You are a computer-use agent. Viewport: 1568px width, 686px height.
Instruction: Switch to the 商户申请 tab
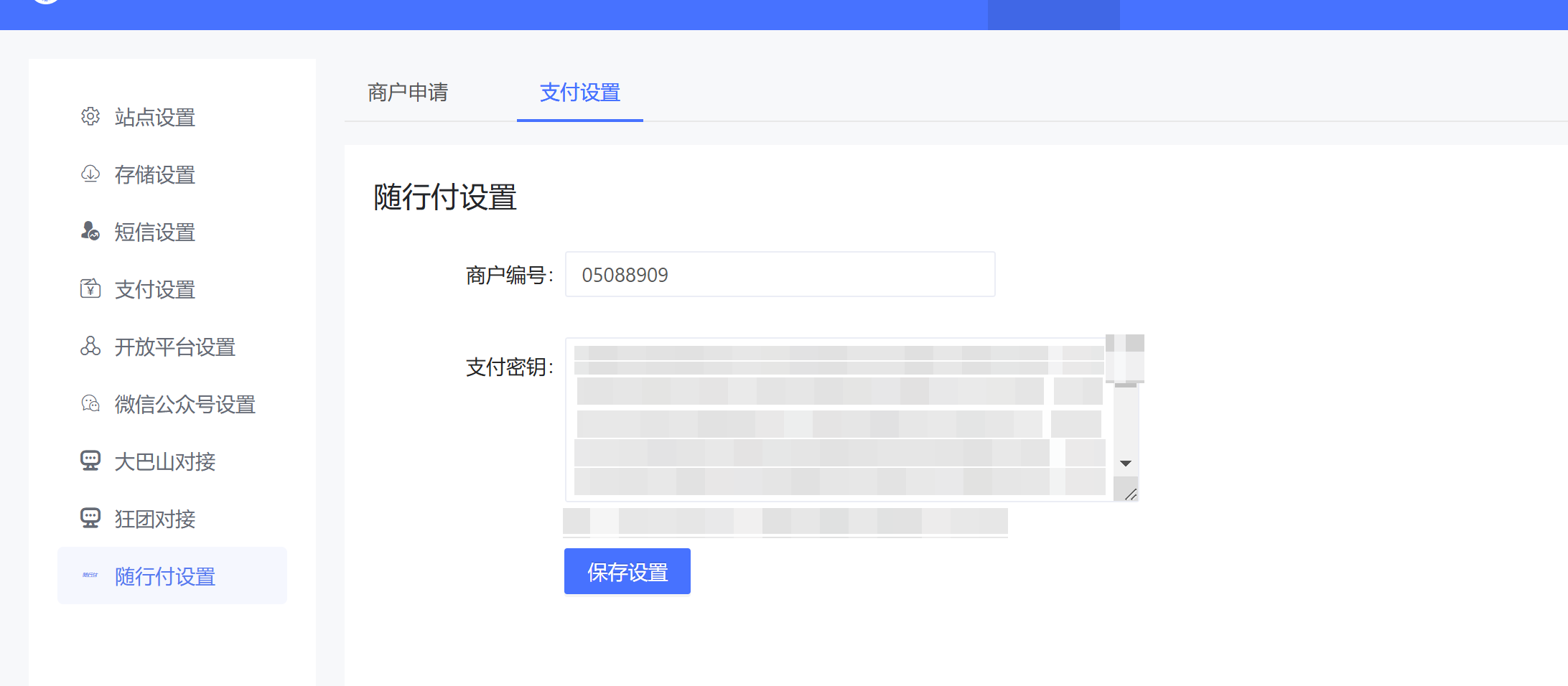[x=408, y=93]
